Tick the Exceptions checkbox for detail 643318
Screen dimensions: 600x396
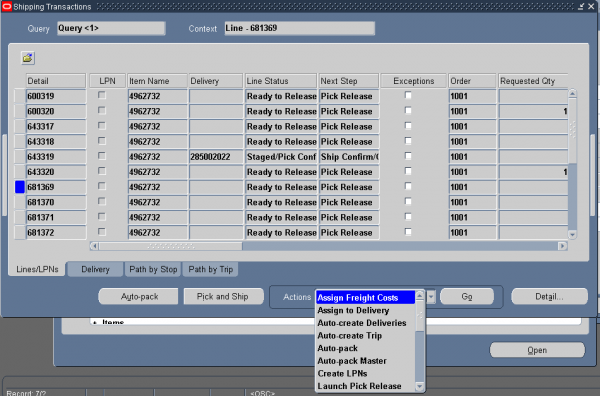[x=408, y=141]
